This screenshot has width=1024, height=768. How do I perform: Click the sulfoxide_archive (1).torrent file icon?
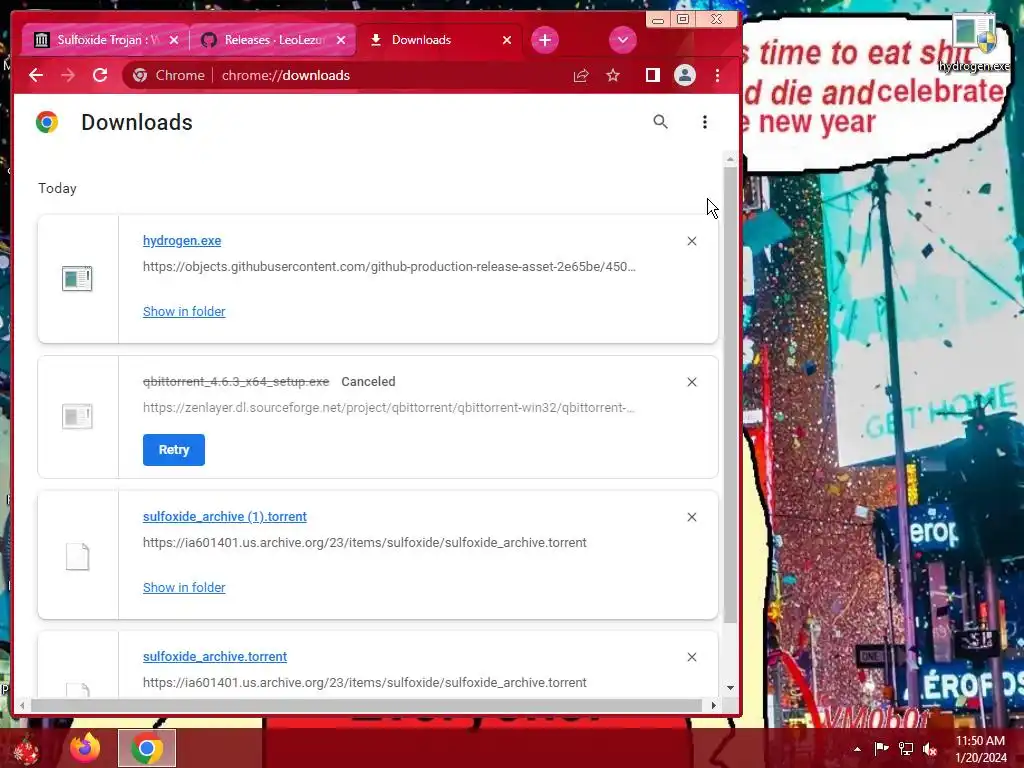click(77, 556)
